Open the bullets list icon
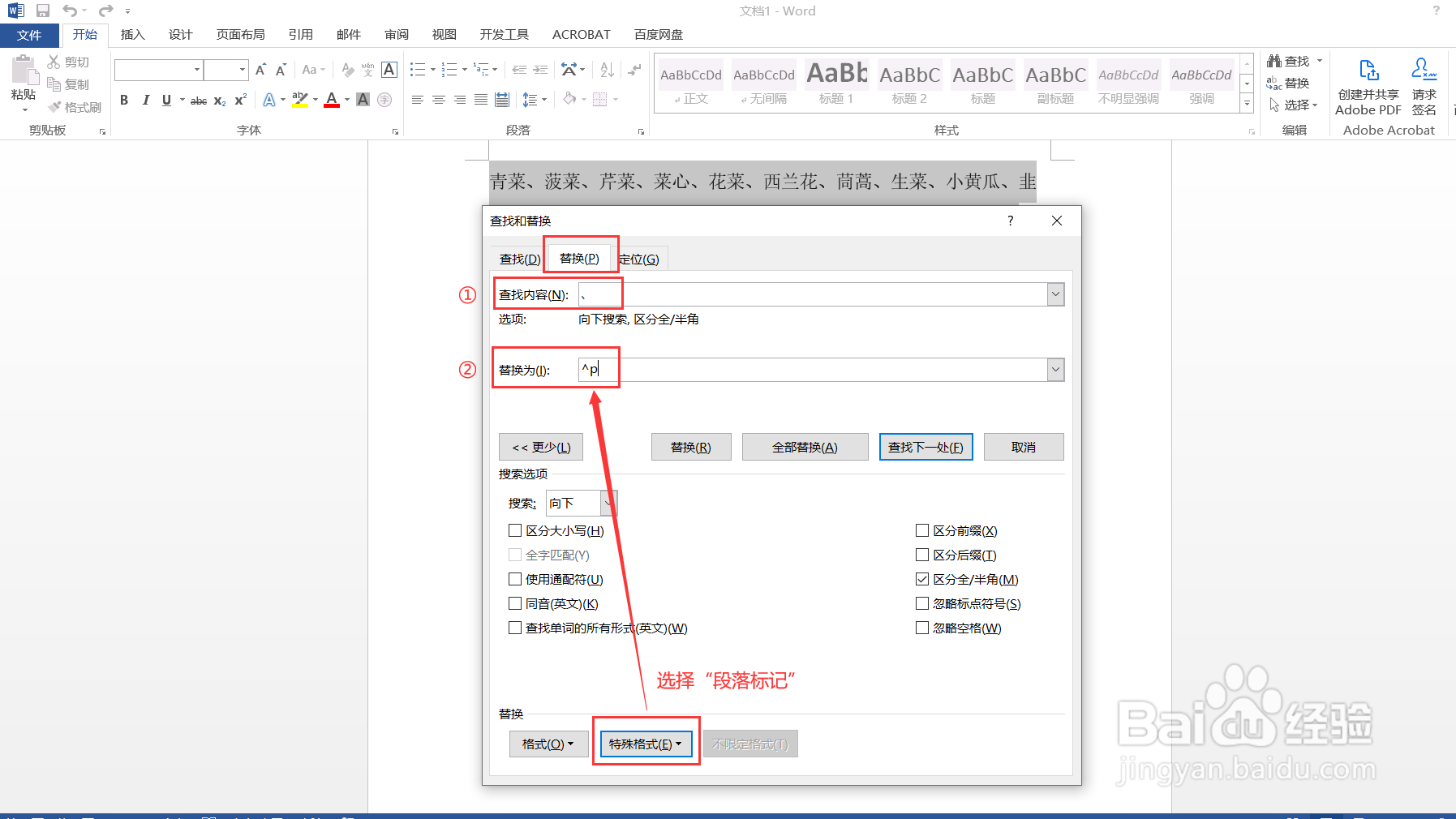The height and width of the screenshot is (819, 1456). click(x=418, y=70)
